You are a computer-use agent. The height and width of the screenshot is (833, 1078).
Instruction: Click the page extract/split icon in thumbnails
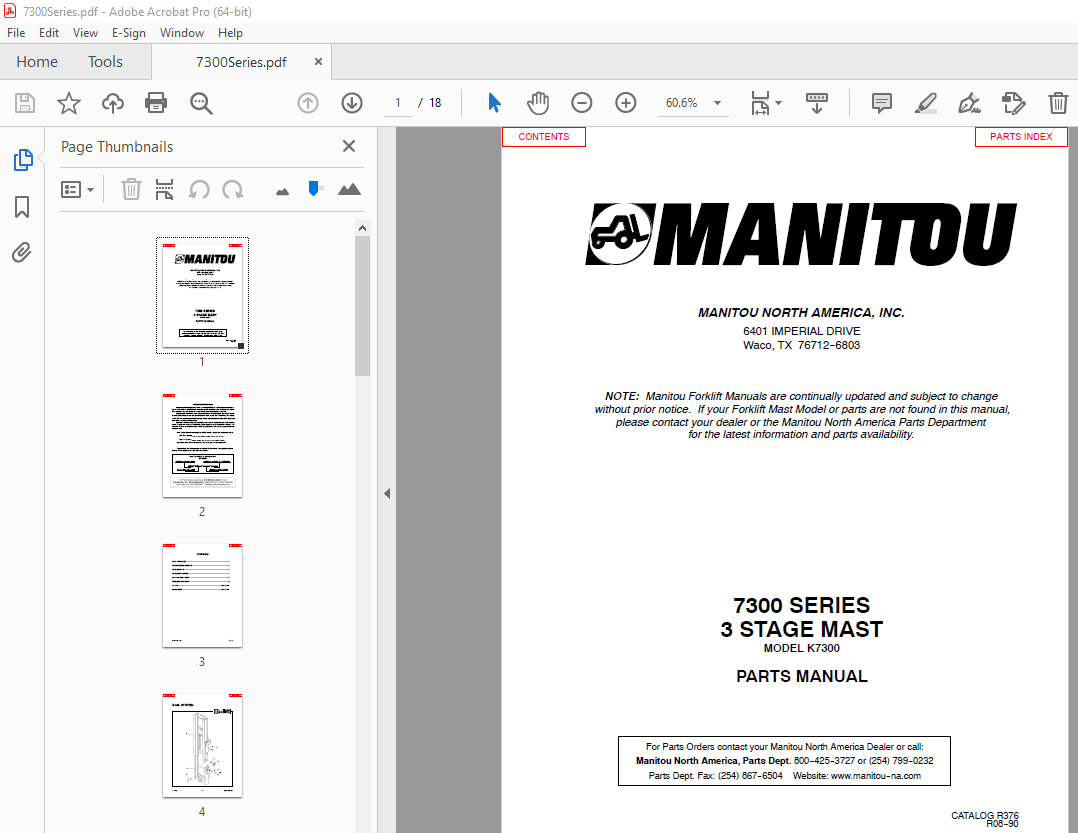coord(164,189)
